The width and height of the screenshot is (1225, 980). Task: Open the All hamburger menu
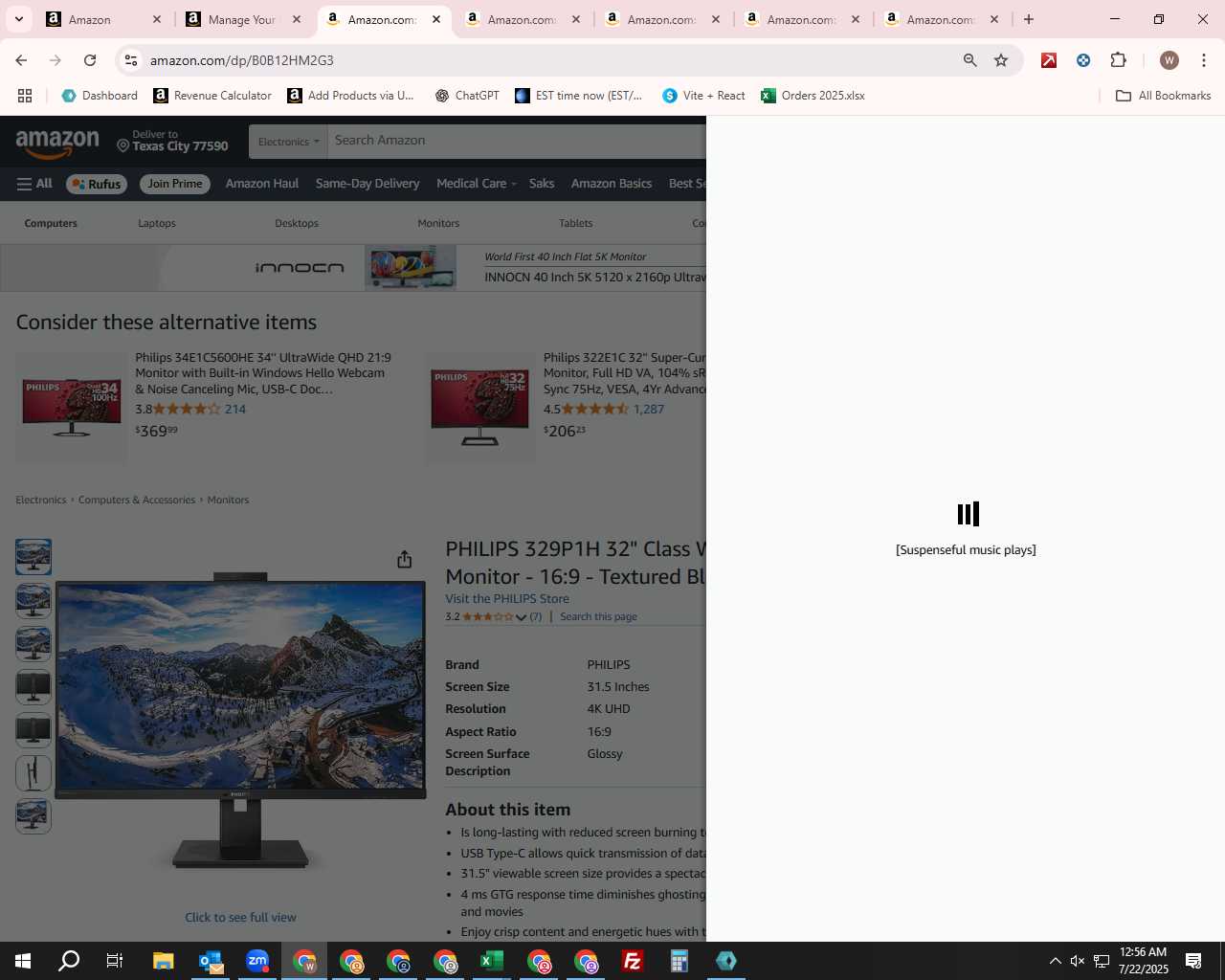pyautogui.click(x=34, y=184)
